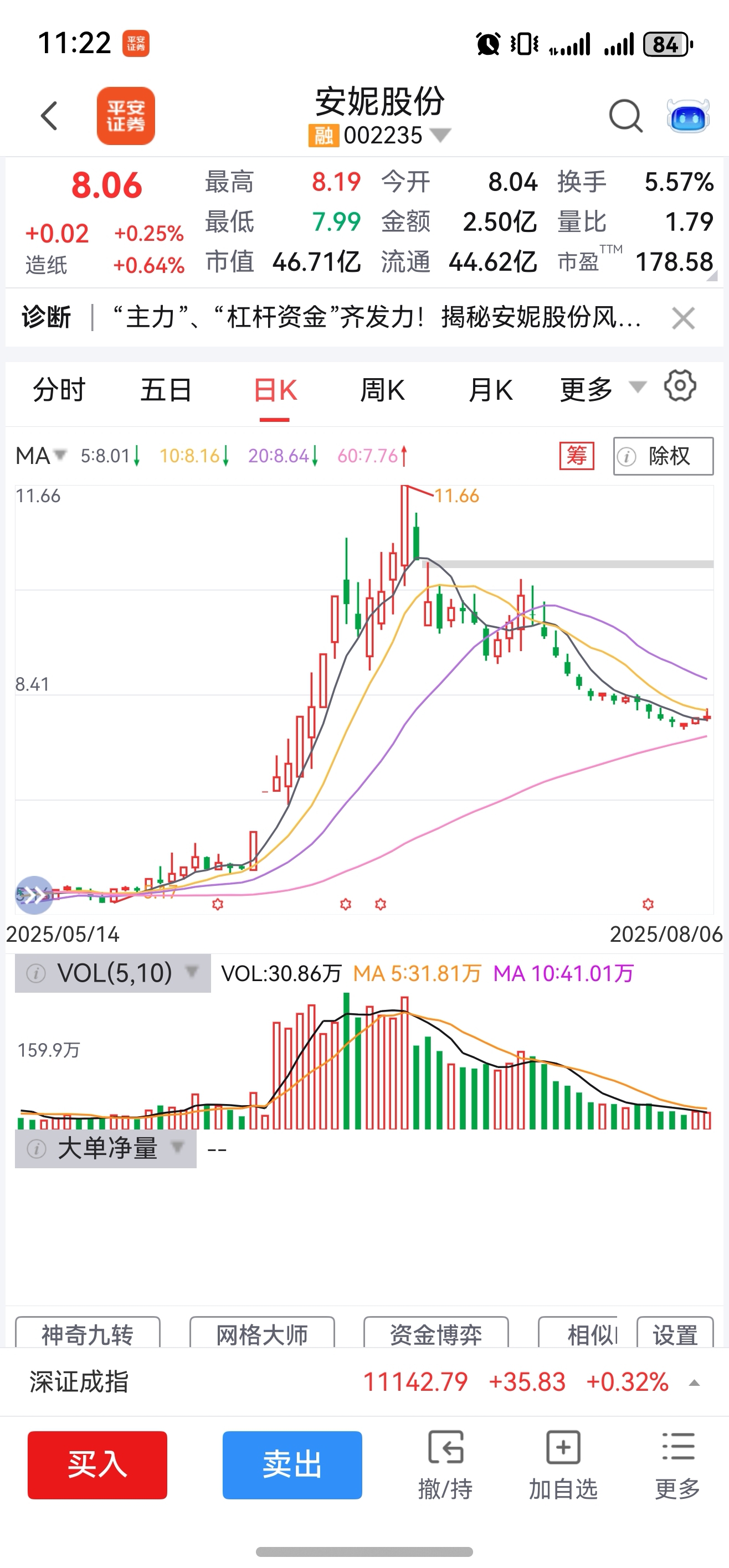The width and height of the screenshot is (729, 1568).
Task: Tap the leftmost red event marker under chart
Action: (x=217, y=905)
